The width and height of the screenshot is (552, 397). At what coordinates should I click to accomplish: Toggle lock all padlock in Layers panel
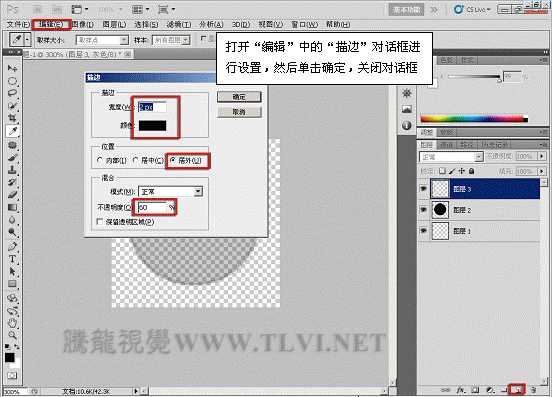click(472, 171)
